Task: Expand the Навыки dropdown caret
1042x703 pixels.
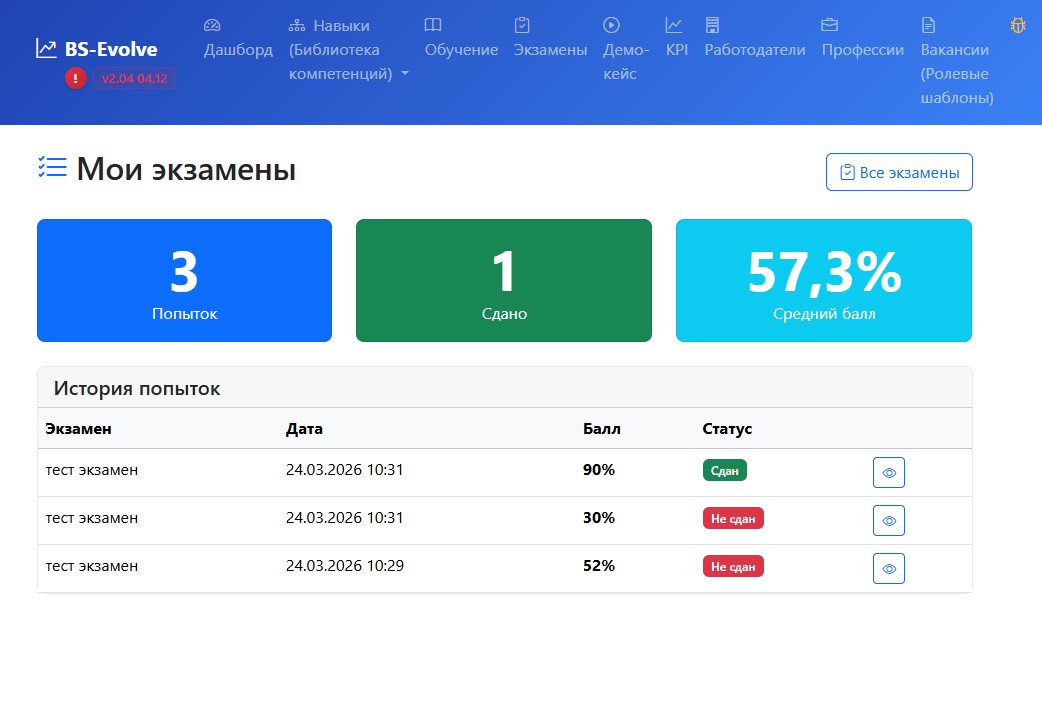Action: pos(405,74)
